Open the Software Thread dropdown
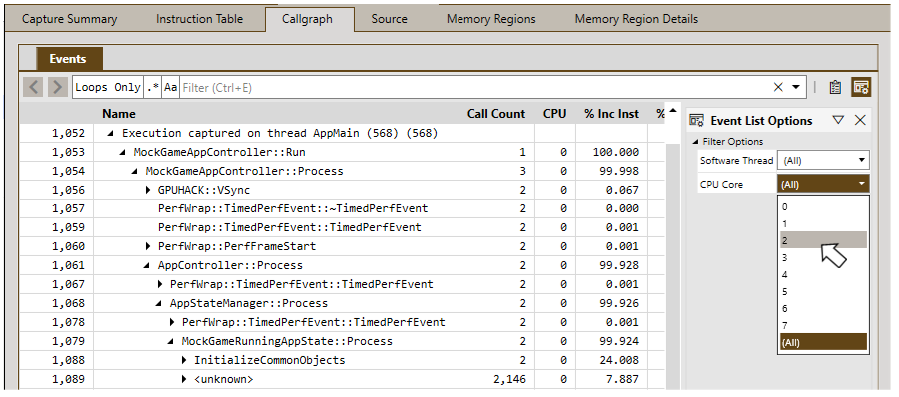899x397 pixels. coord(823,161)
